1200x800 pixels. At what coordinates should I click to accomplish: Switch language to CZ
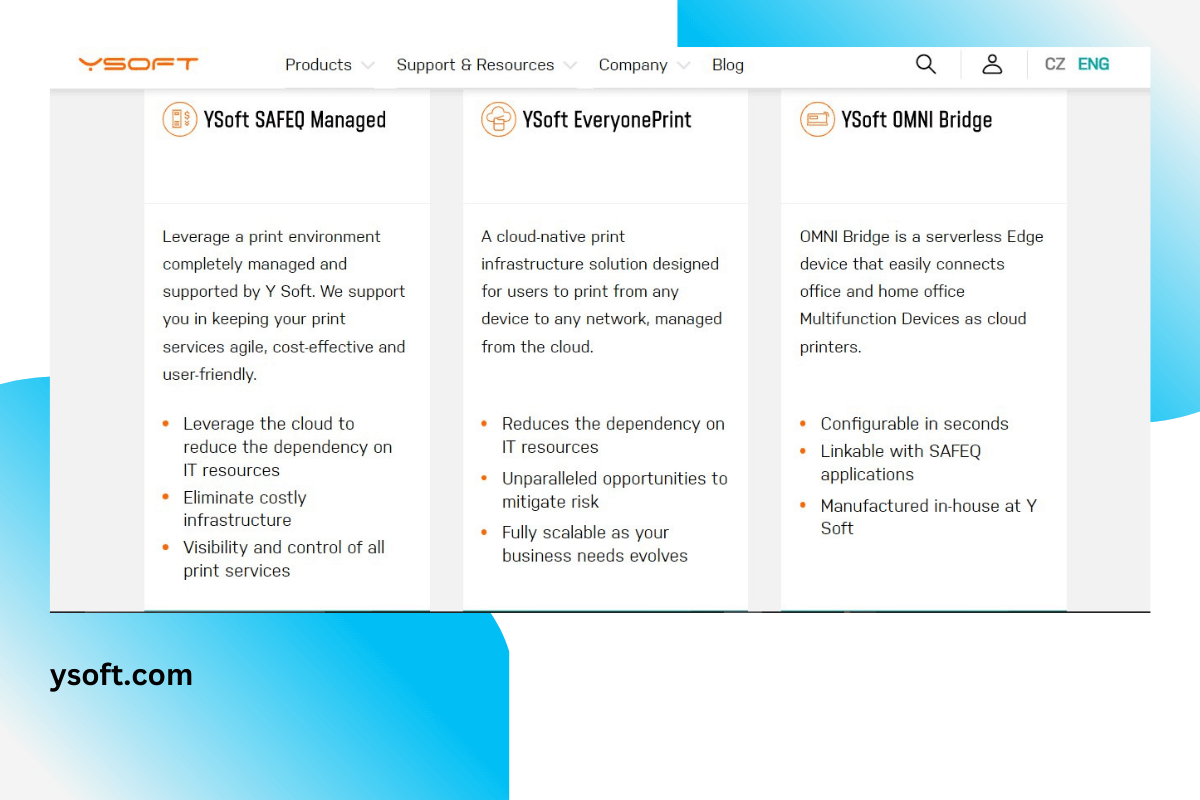click(1055, 64)
